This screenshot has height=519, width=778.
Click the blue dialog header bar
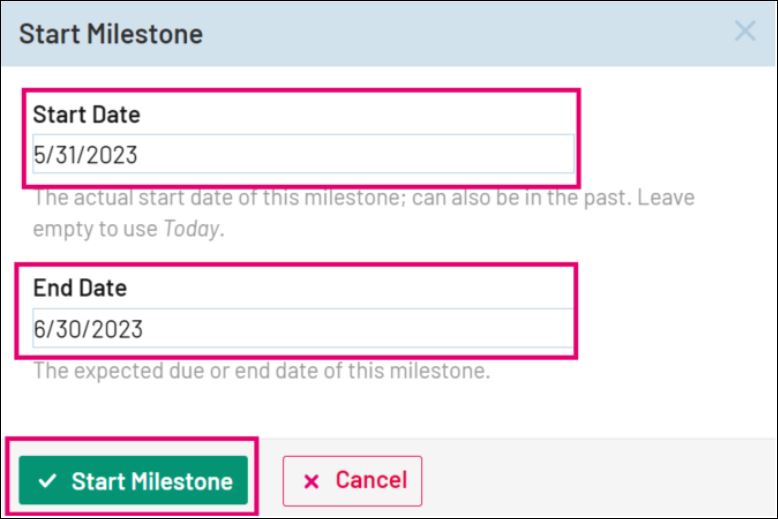click(x=450, y=33)
